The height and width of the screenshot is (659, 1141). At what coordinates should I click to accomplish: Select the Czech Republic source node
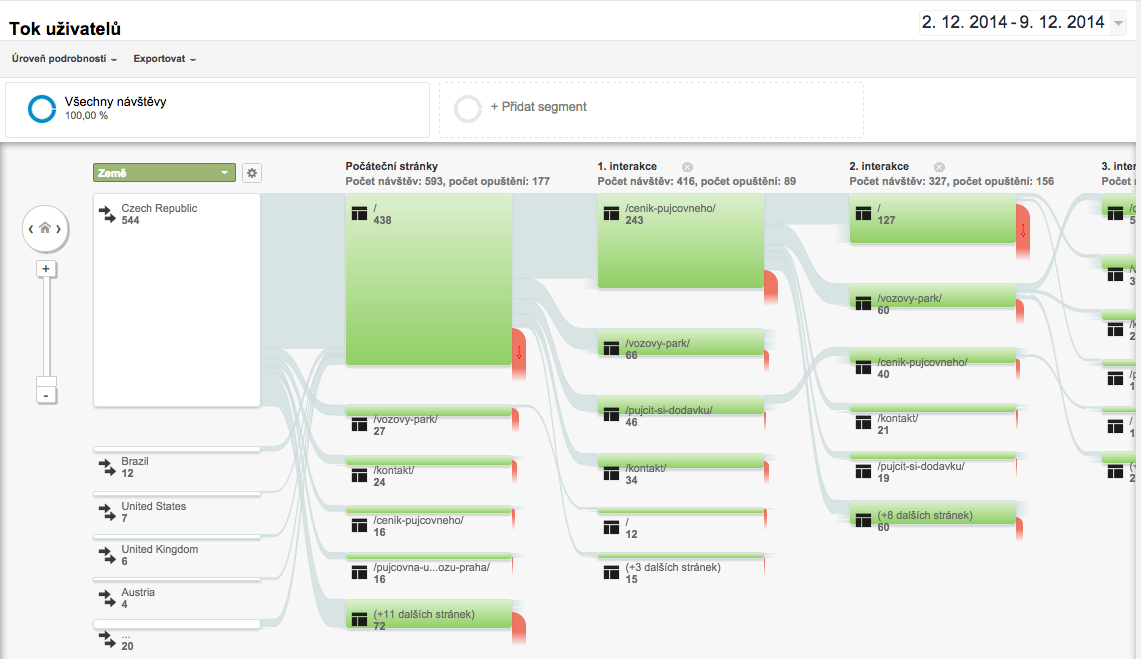177,300
